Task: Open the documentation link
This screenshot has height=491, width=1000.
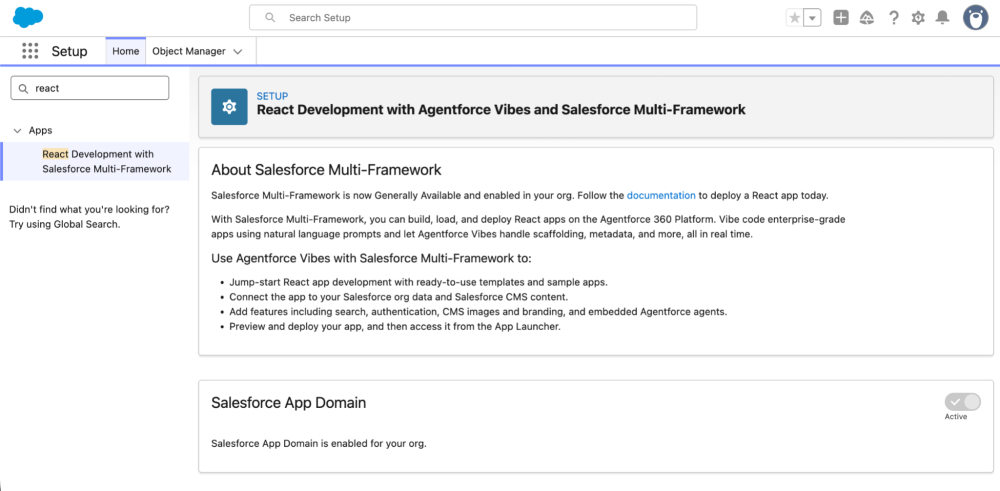Action: 661,195
